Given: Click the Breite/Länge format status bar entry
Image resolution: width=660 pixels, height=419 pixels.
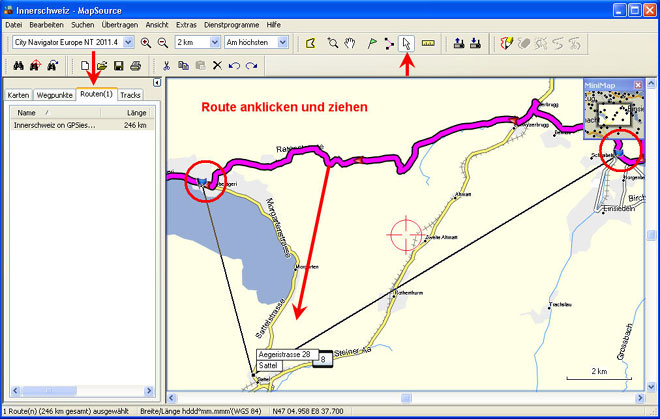Looking at the screenshot, I should click(200, 411).
